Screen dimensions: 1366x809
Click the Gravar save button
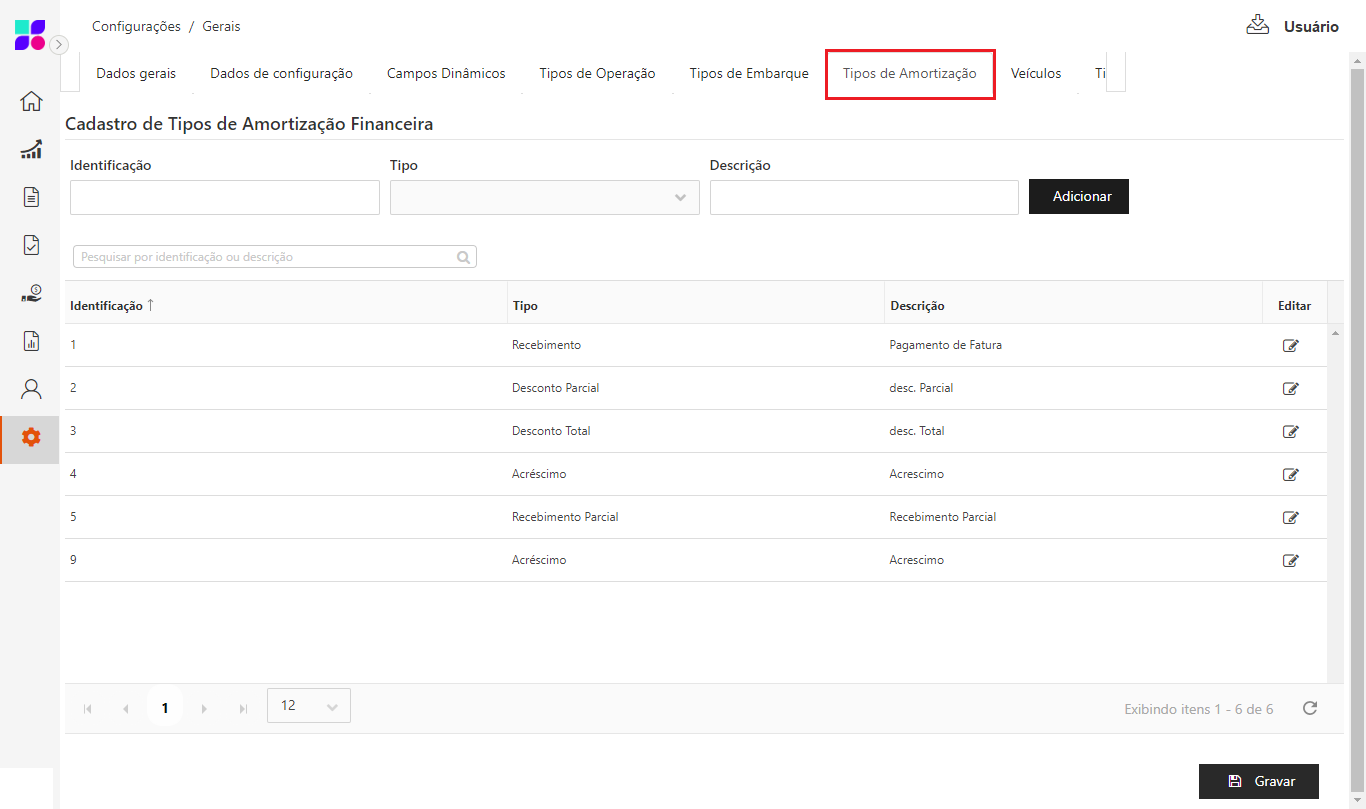point(1258,781)
